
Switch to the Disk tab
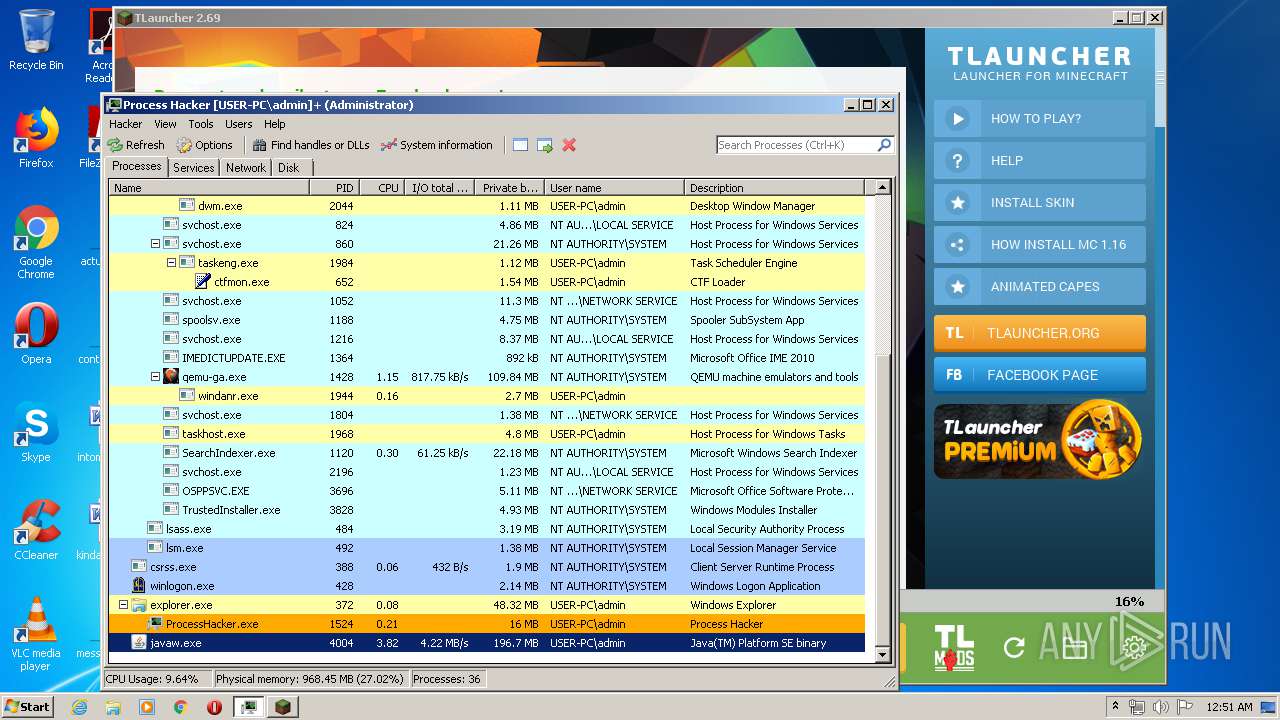click(288, 168)
